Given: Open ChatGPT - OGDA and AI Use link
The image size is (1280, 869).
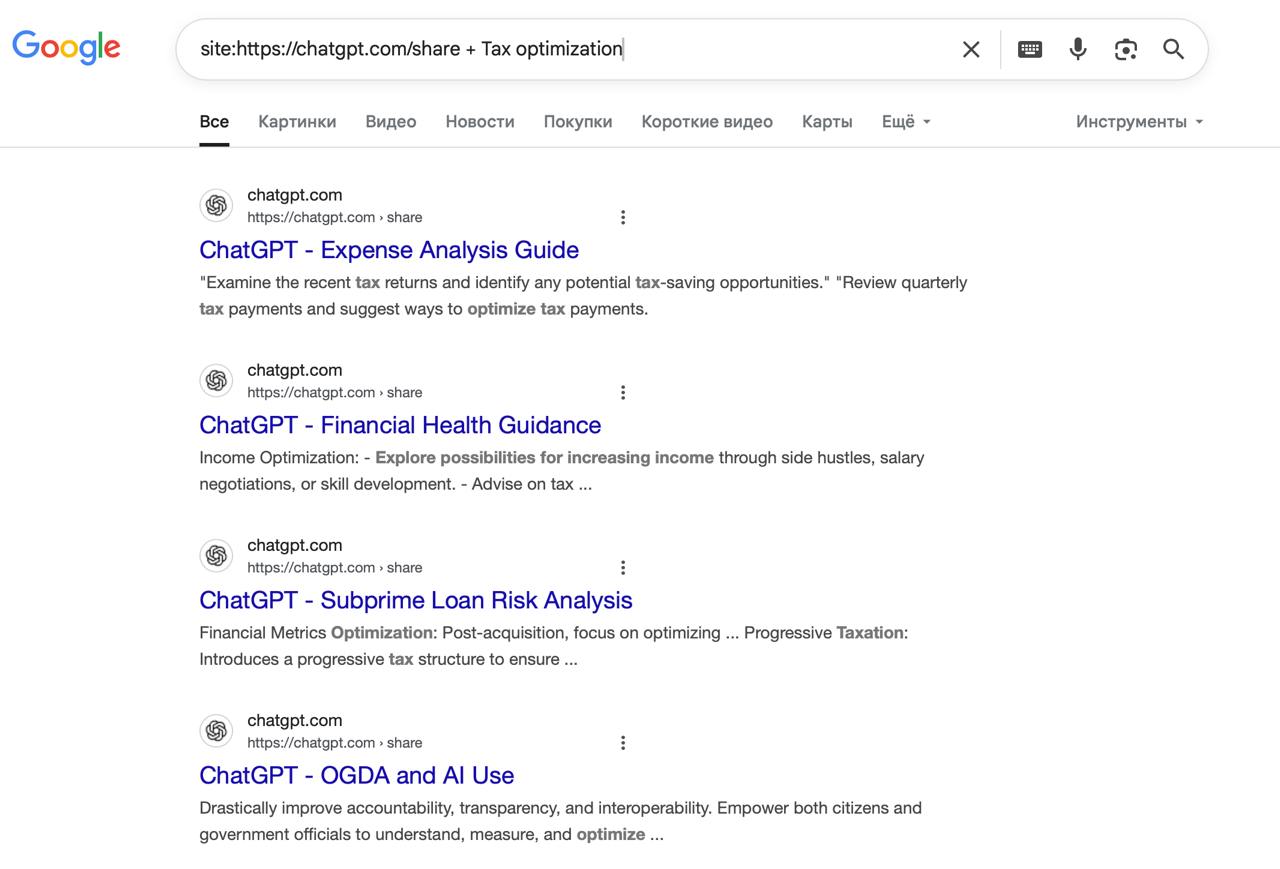Looking at the screenshot, I should pyautogui.click(x=357, y=774).
